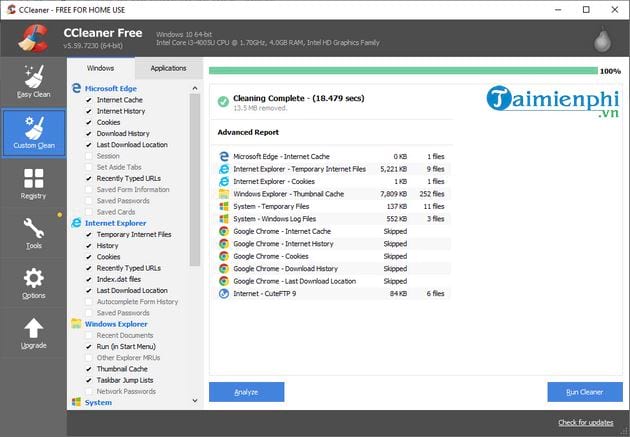Click the Analyze button
Screen dimensions: 630x437
coord(246,392)
